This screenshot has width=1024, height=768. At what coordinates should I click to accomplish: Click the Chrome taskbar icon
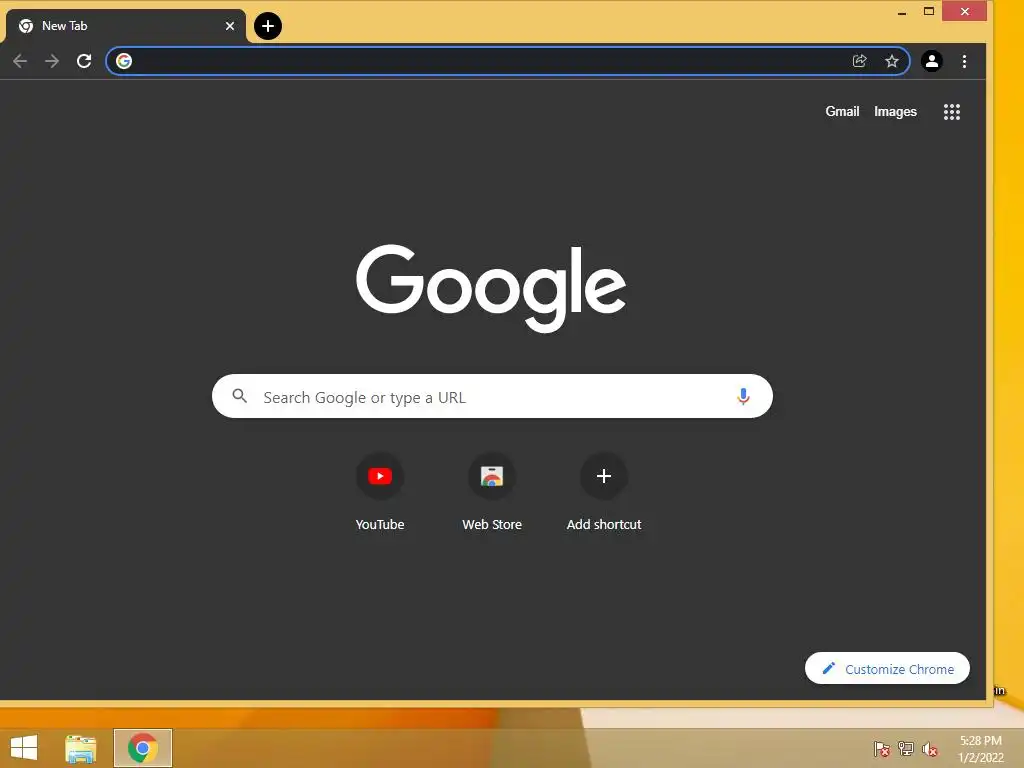pos(143,748)
